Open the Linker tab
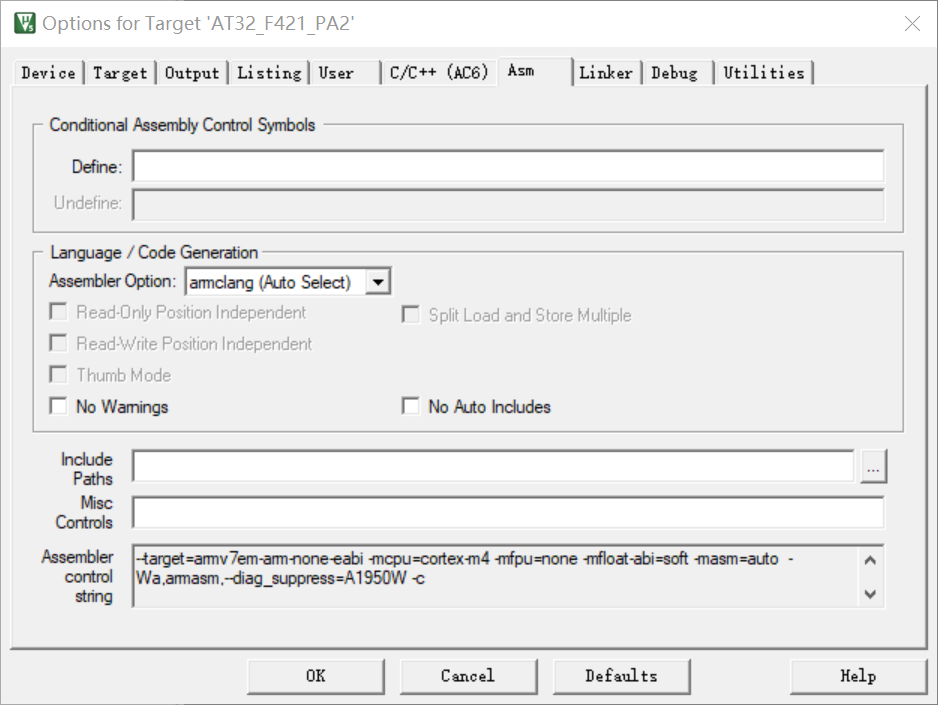 click(606, 73)
